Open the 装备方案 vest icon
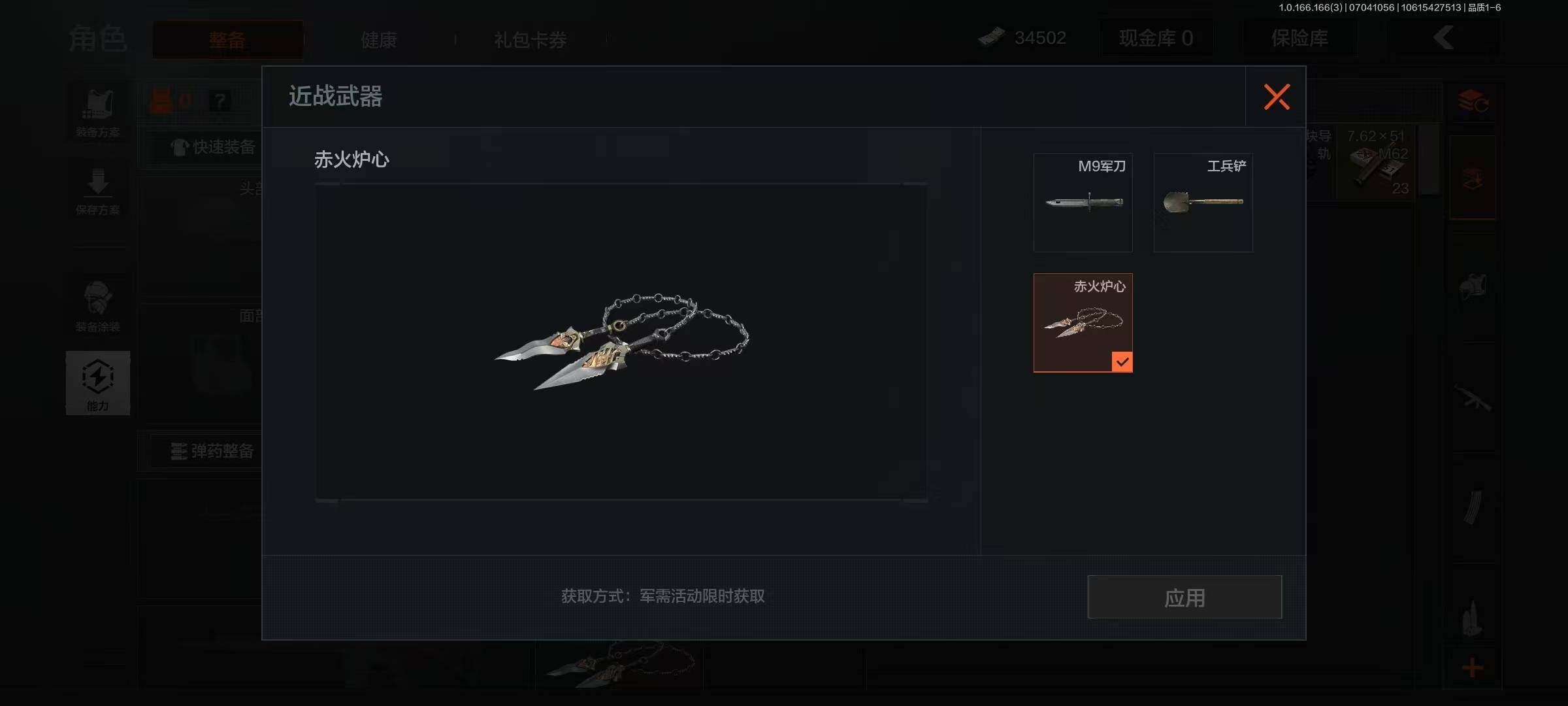 [98, 112]
